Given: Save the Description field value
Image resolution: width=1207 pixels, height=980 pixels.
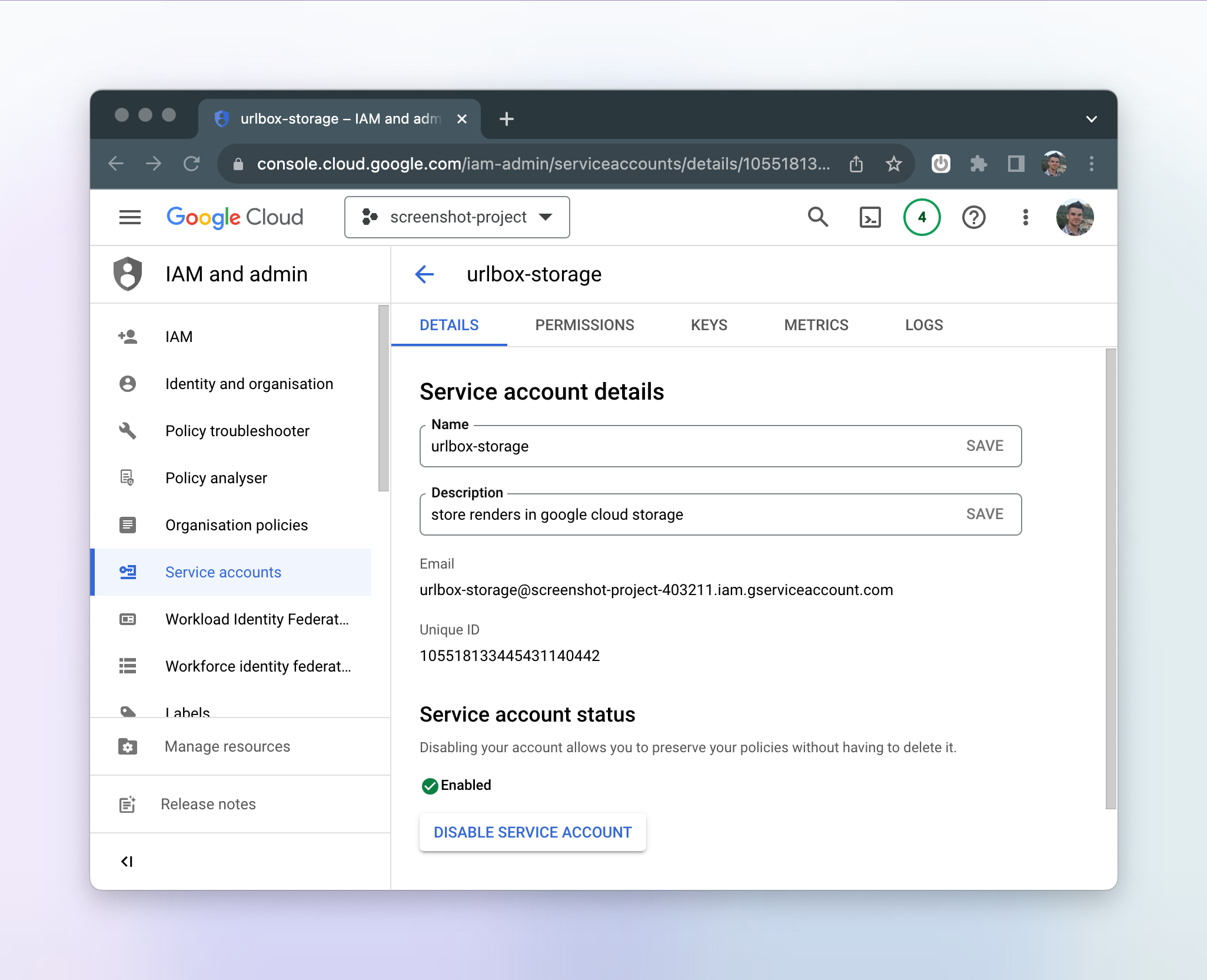Looking at the screenshot, I should (985, 514).
